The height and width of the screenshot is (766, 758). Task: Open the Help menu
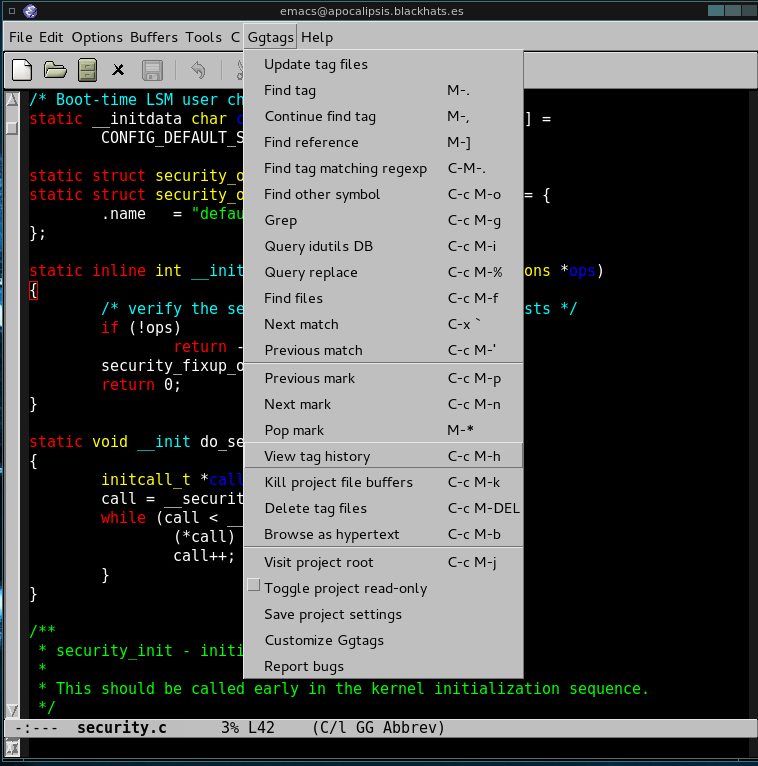click(316, 38)
